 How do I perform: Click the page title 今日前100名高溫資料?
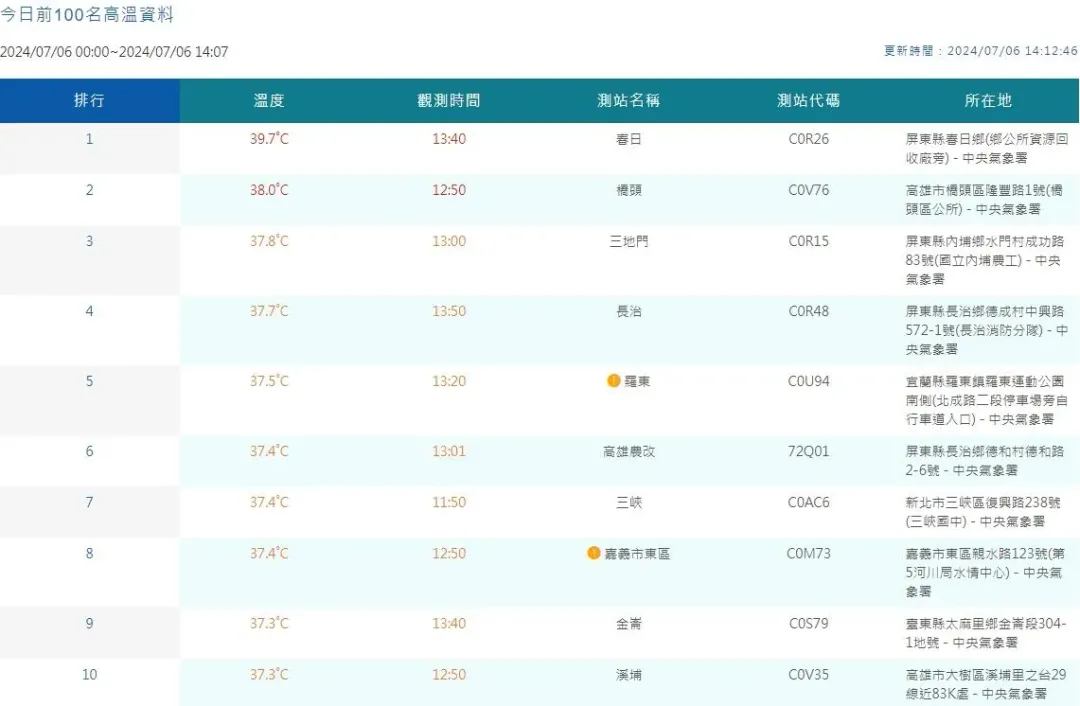point(87,15)
